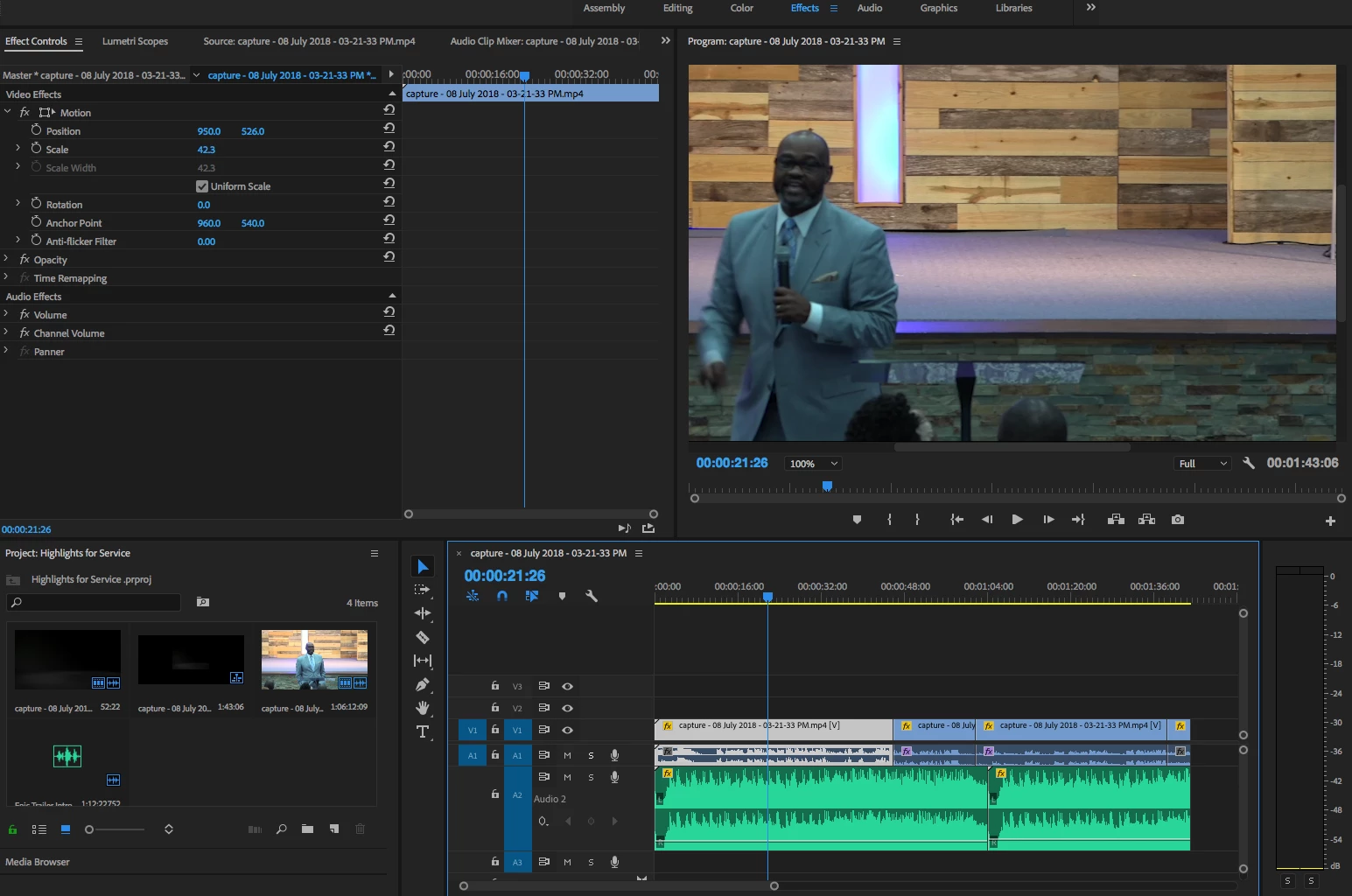This screenshot has width=1352, height=896.
Task: Hide the V1 track output
Action: pyautogui.click(x=567, y=730)
